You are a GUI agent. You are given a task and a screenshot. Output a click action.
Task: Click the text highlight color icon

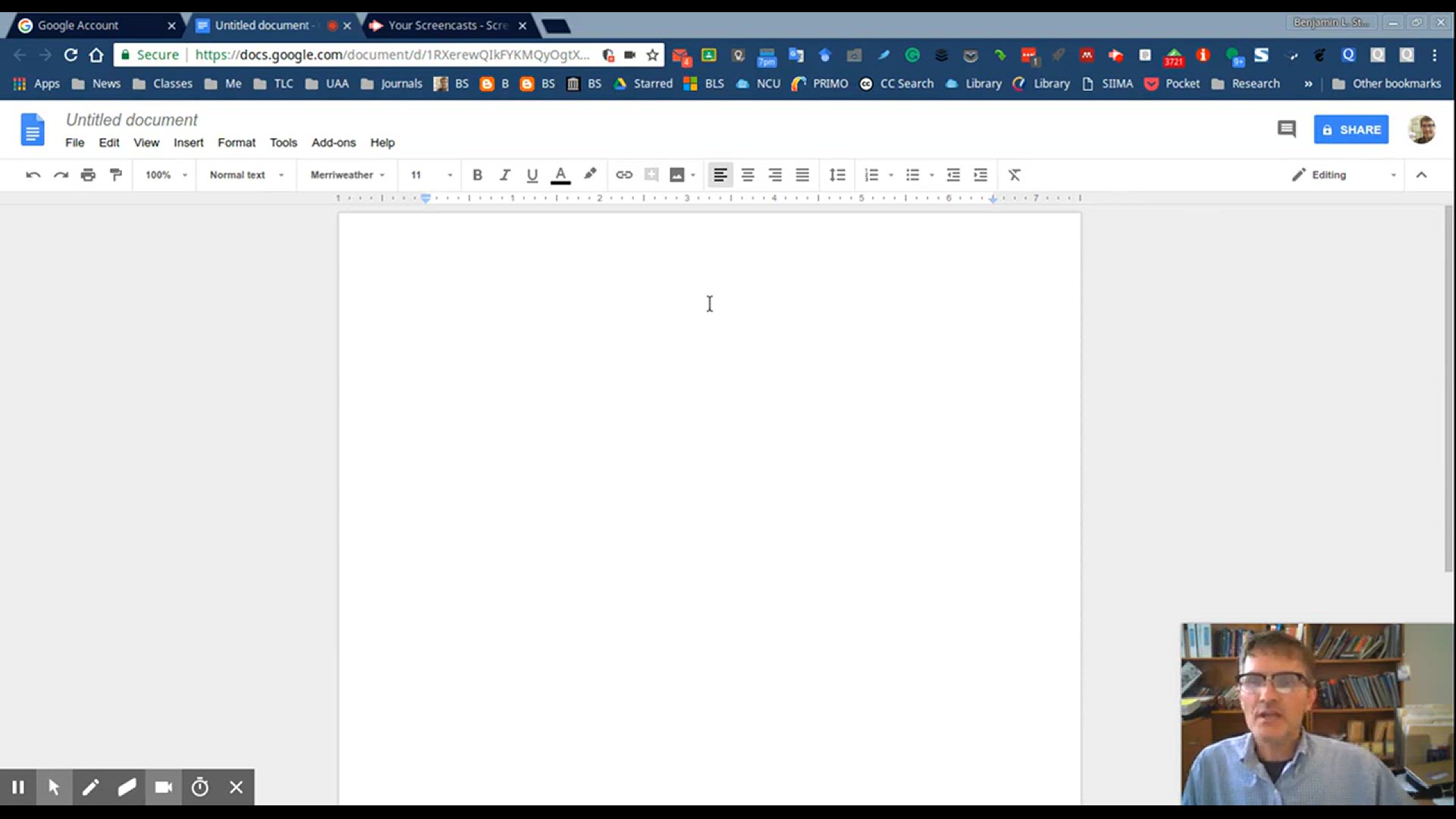(589, 175)
